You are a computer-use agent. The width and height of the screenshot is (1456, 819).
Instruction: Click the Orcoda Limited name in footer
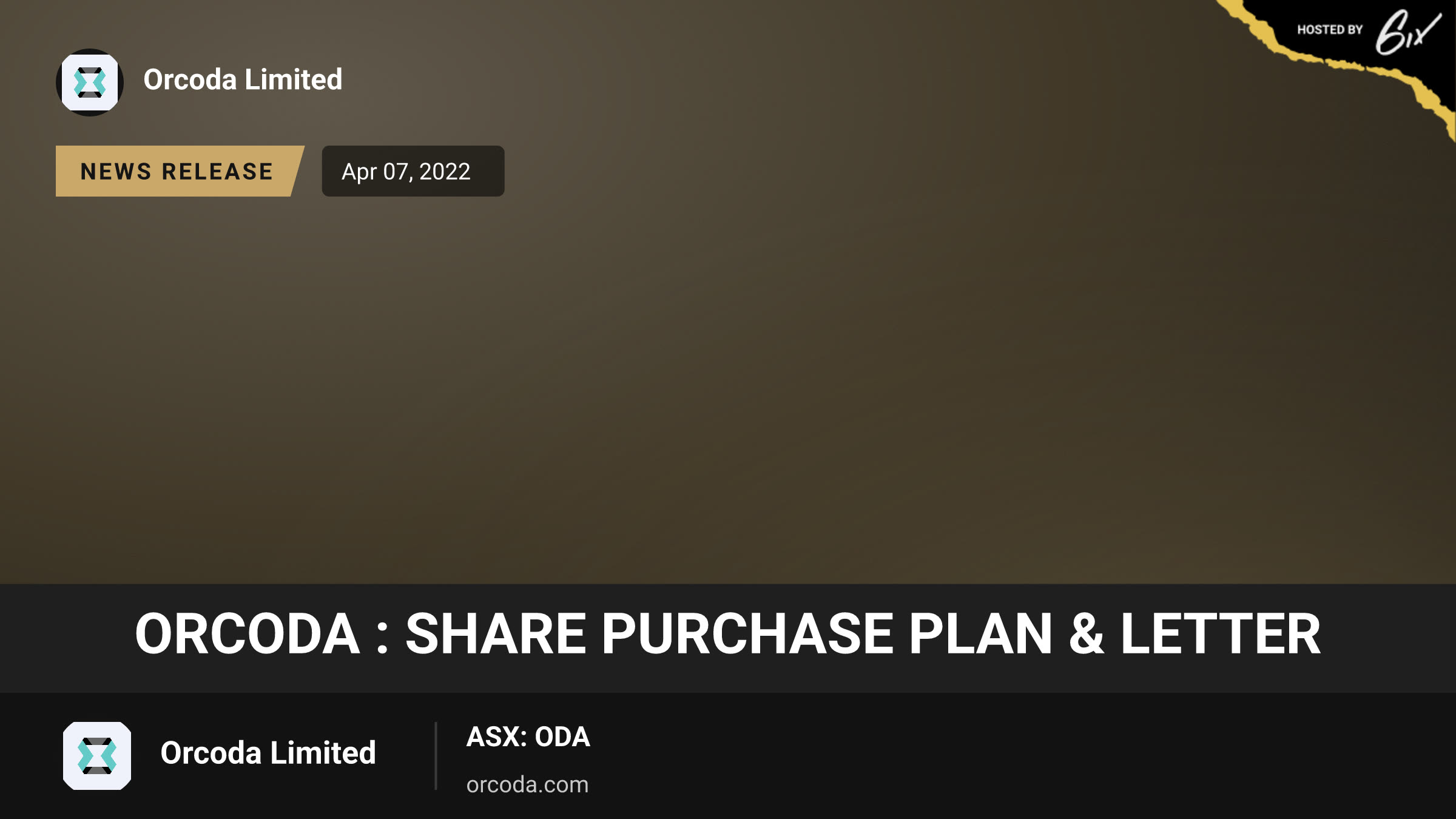(x=268, y=753)
